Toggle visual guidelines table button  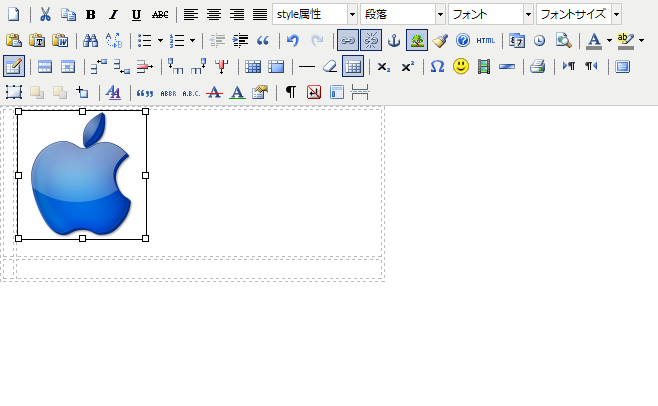pyautogui.click(x=353, y=67)
